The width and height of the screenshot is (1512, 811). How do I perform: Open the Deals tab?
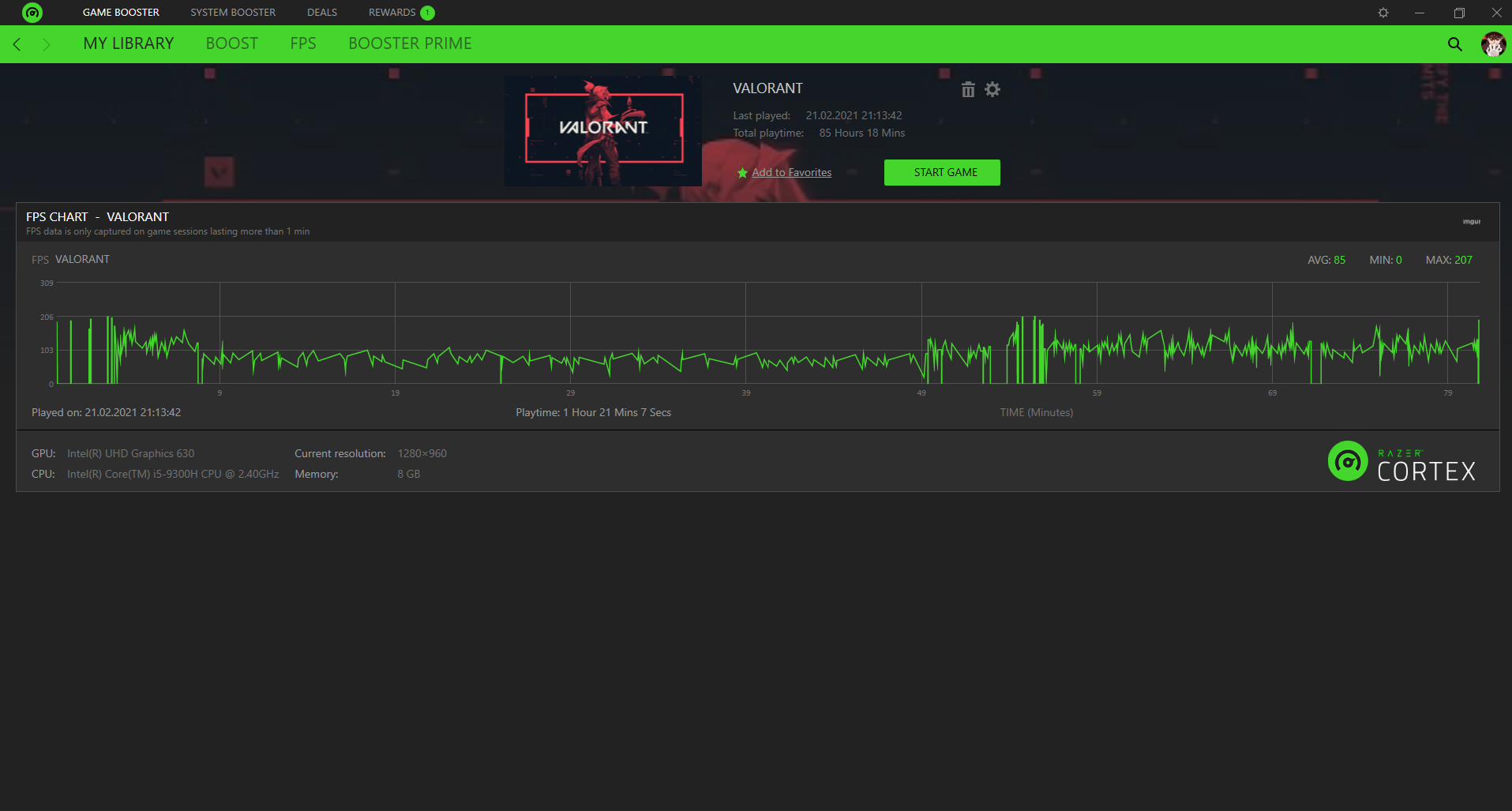point(322,13)
